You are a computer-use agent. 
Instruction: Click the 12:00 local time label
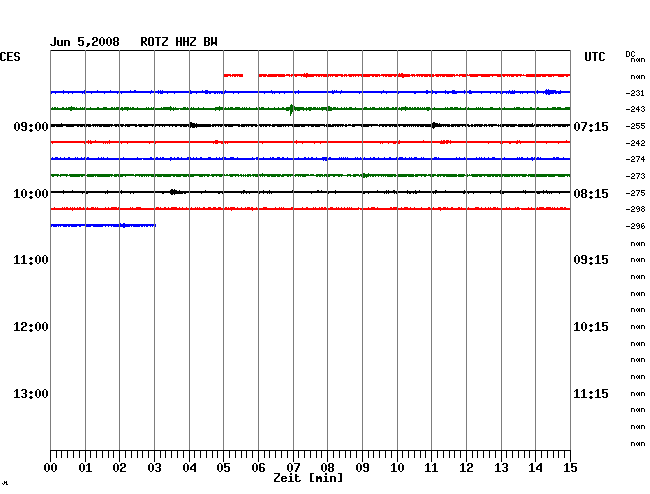[x=31, y=327]
